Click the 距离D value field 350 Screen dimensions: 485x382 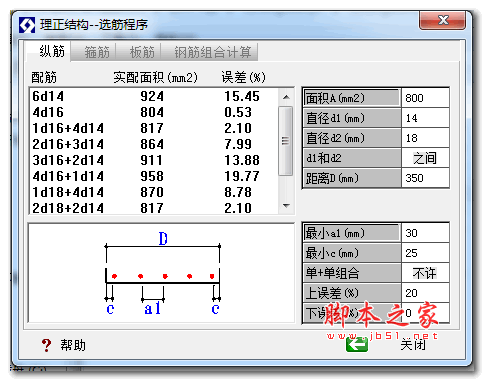click(x=426, y=178)
